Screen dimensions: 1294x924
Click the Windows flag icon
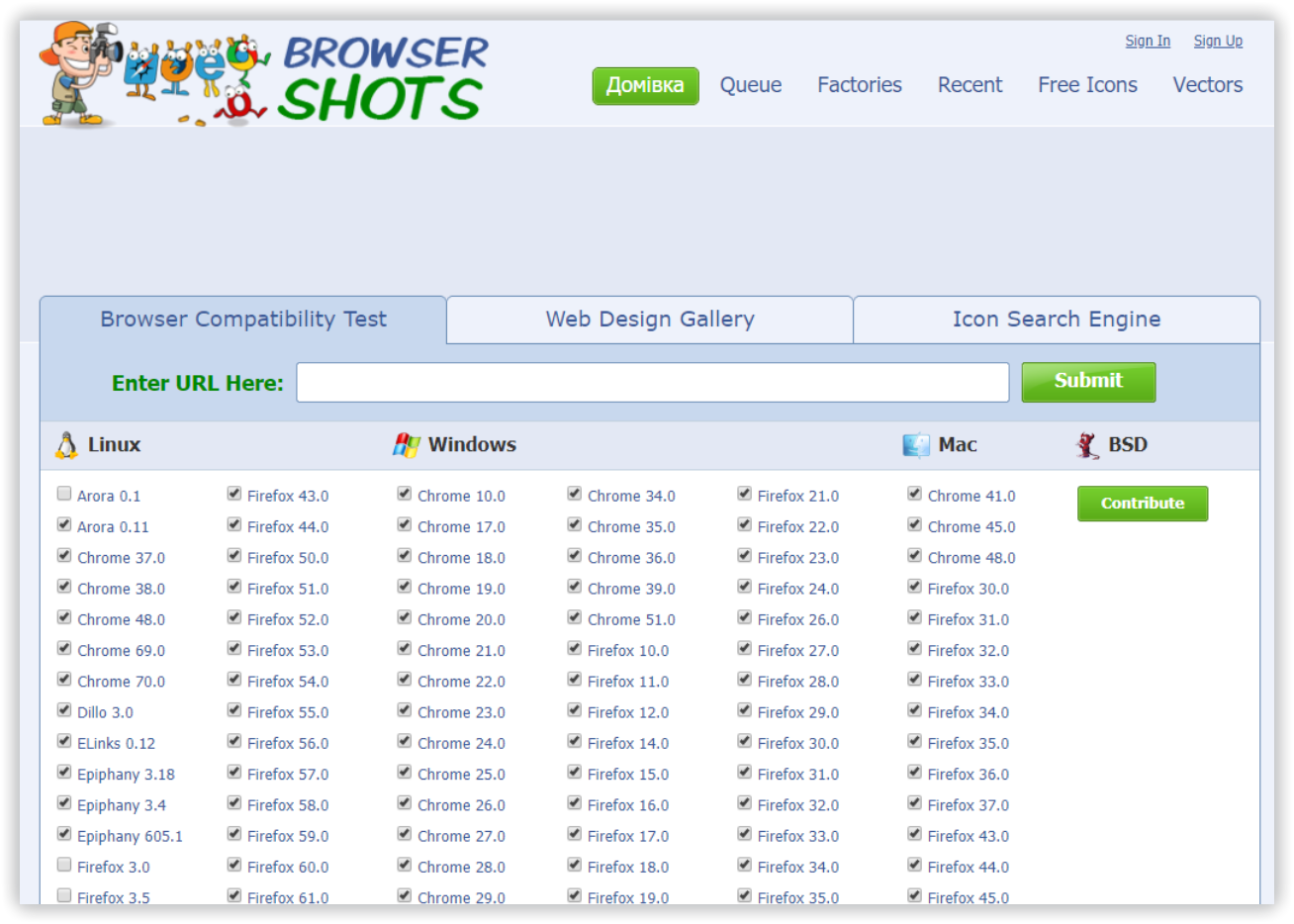point(406,445)
